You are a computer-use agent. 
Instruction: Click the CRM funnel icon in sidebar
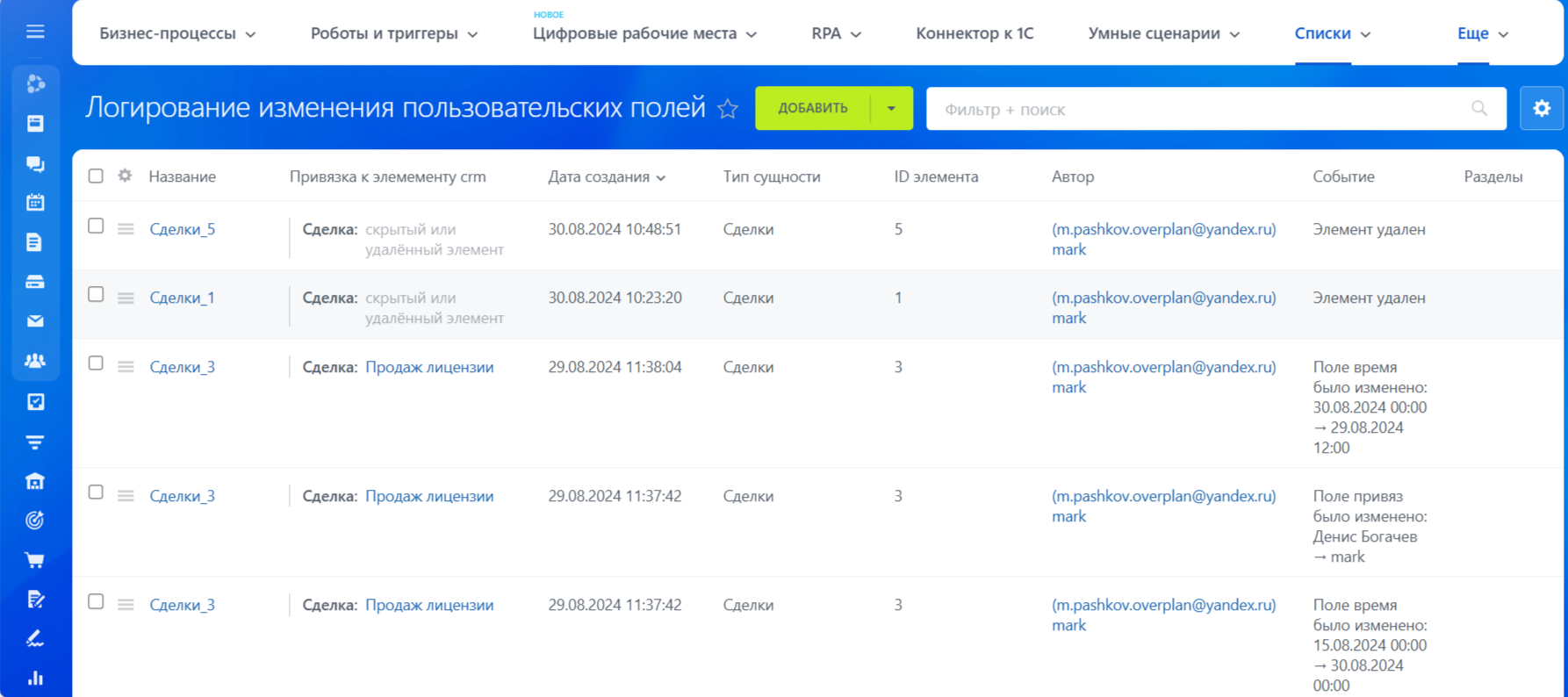point(35,442)
